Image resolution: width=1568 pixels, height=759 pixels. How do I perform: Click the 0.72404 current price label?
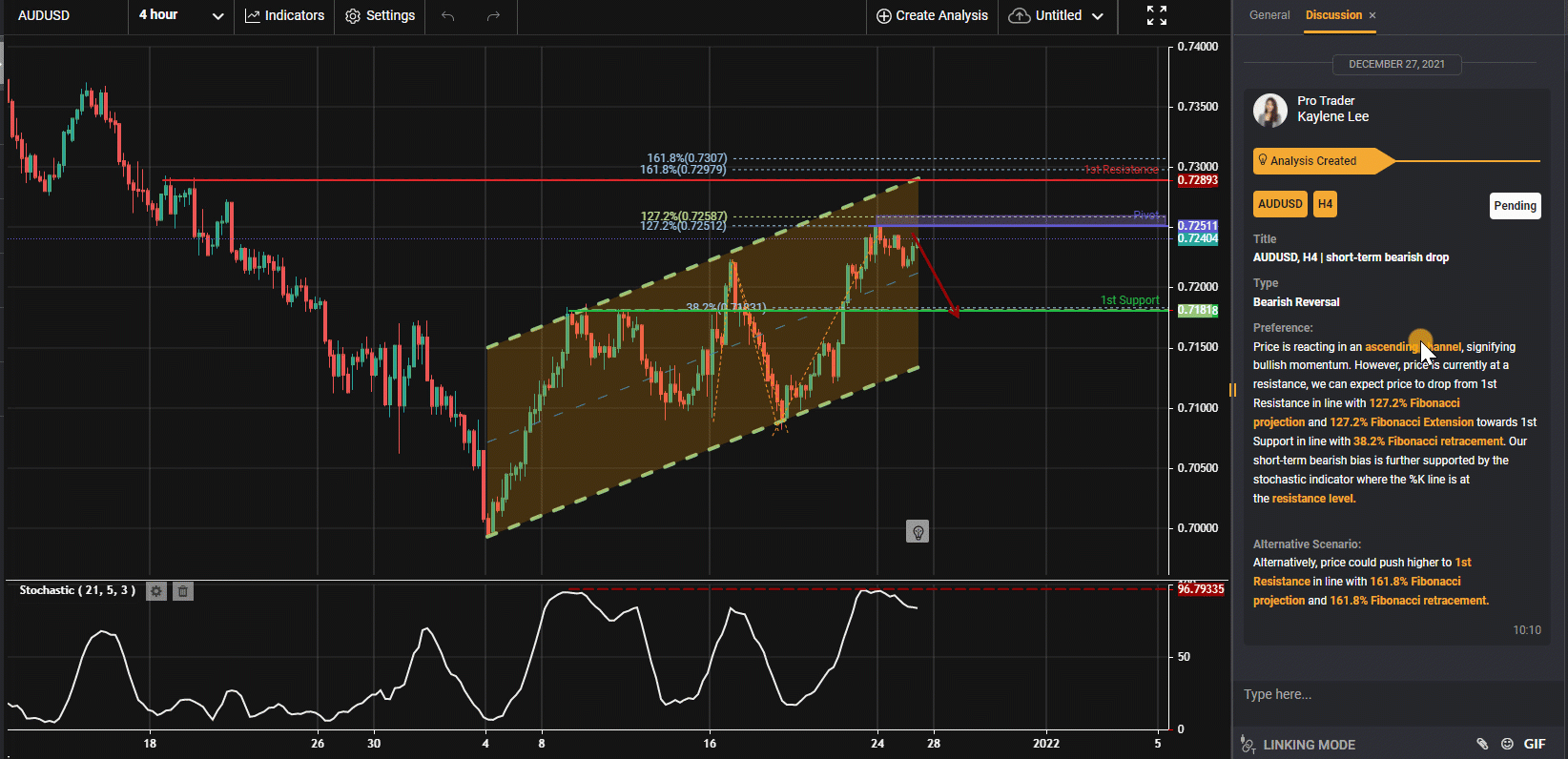(1197, 238)
